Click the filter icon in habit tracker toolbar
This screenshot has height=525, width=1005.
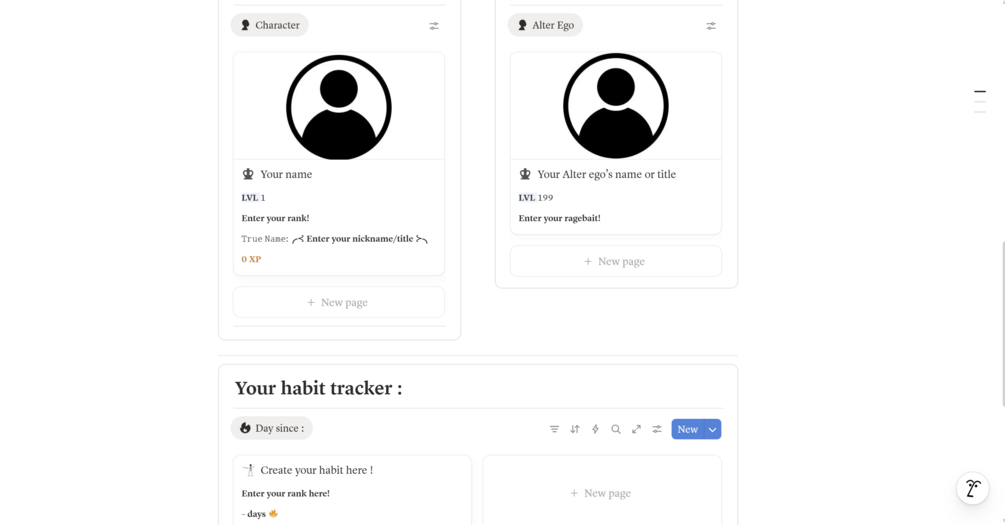[x=554, y=429]
